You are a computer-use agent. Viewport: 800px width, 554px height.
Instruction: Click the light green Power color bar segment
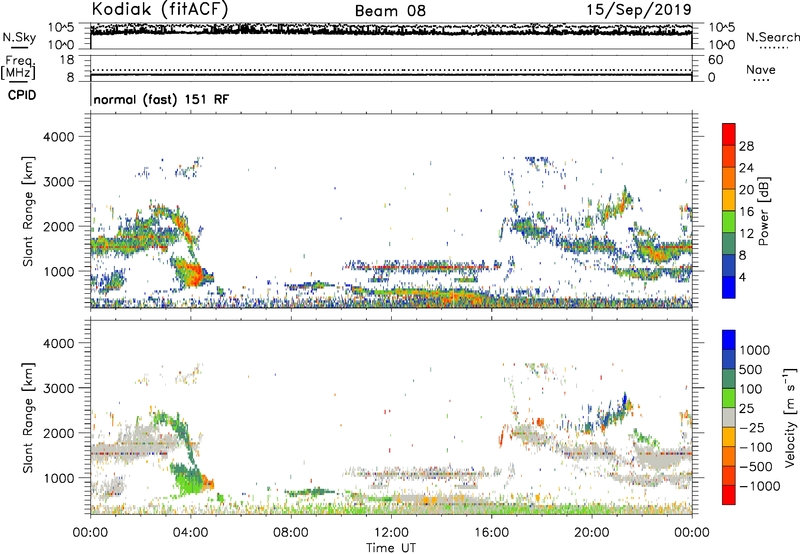729,222
